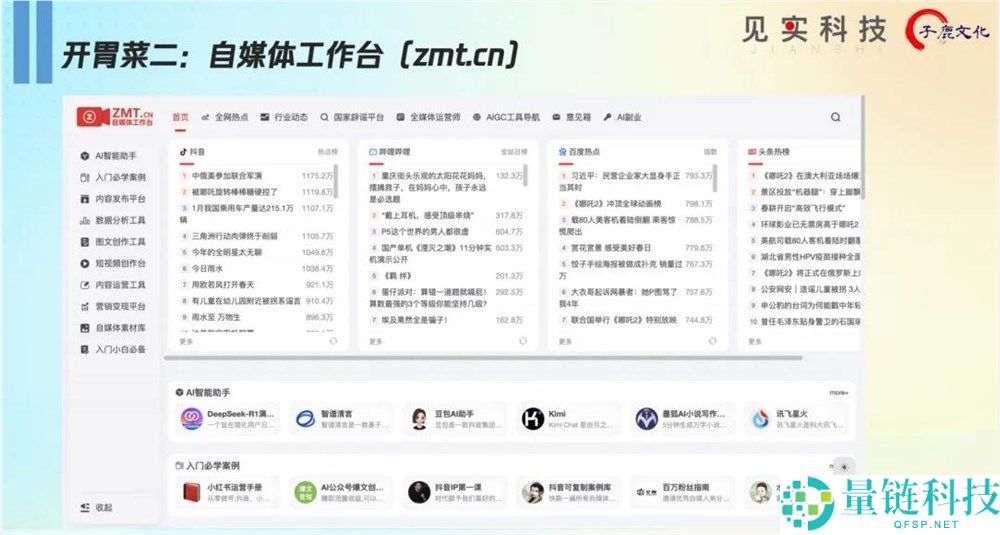Select 内容运营工具 in the sidebar

pos(113,285)
